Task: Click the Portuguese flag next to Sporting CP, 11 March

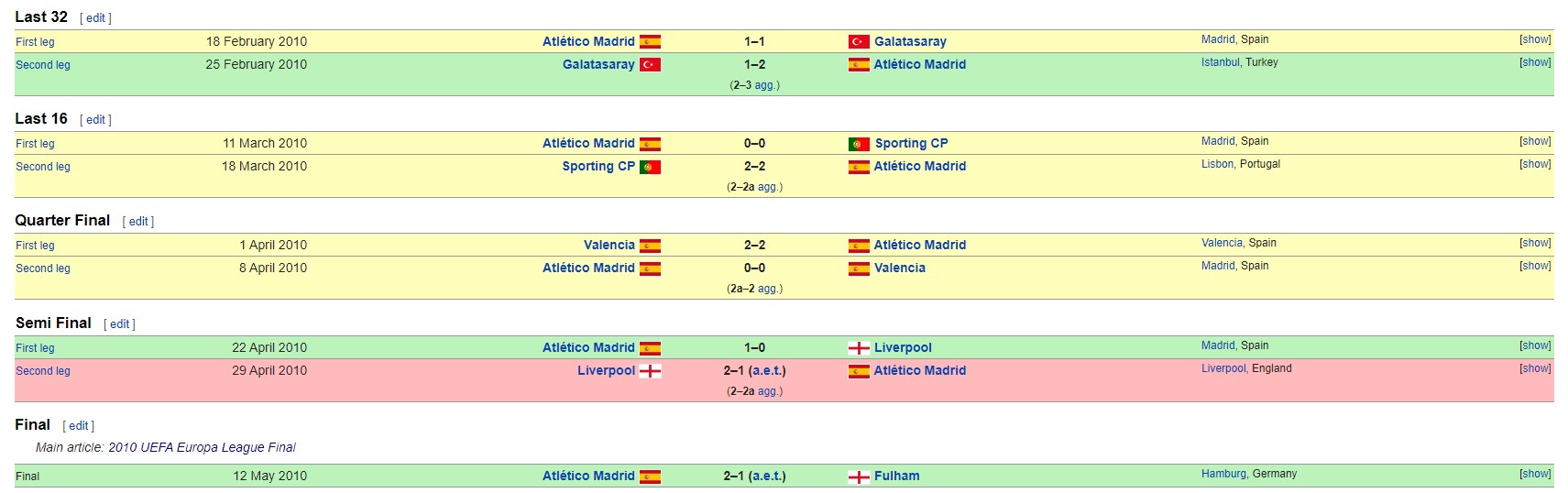Action: [x=859, y=144]
